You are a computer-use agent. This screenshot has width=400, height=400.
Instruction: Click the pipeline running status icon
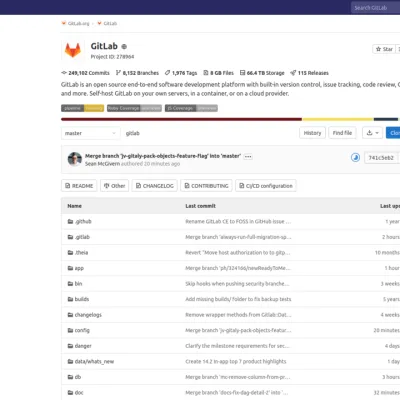pyautogui.click(x=355, y=157)
